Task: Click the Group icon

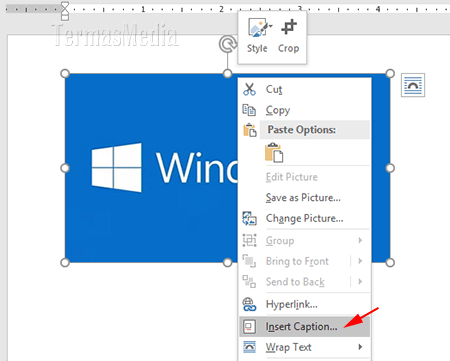Action: [x=249, y=240]
